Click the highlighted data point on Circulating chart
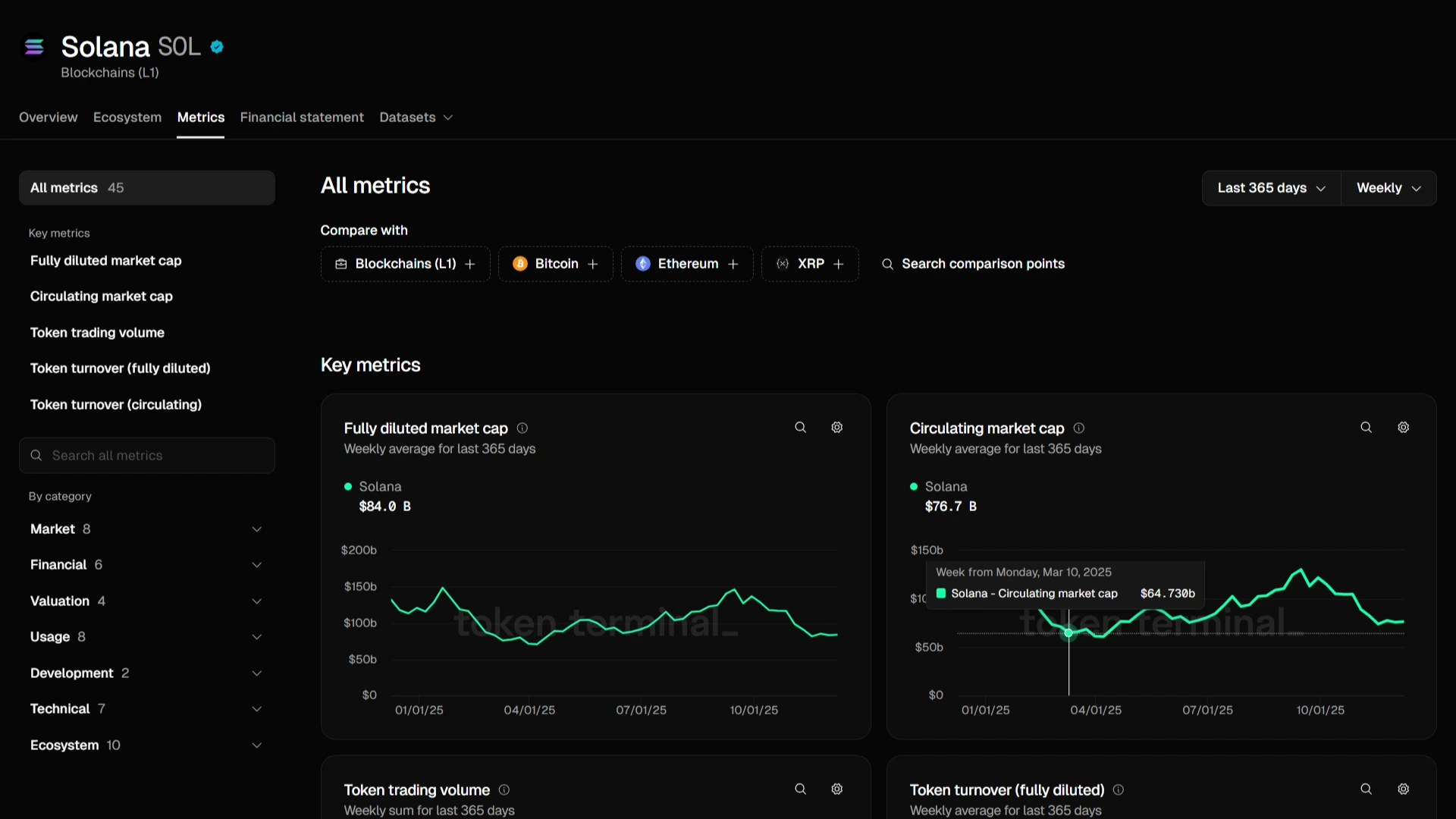 (x=1068, y=632)
